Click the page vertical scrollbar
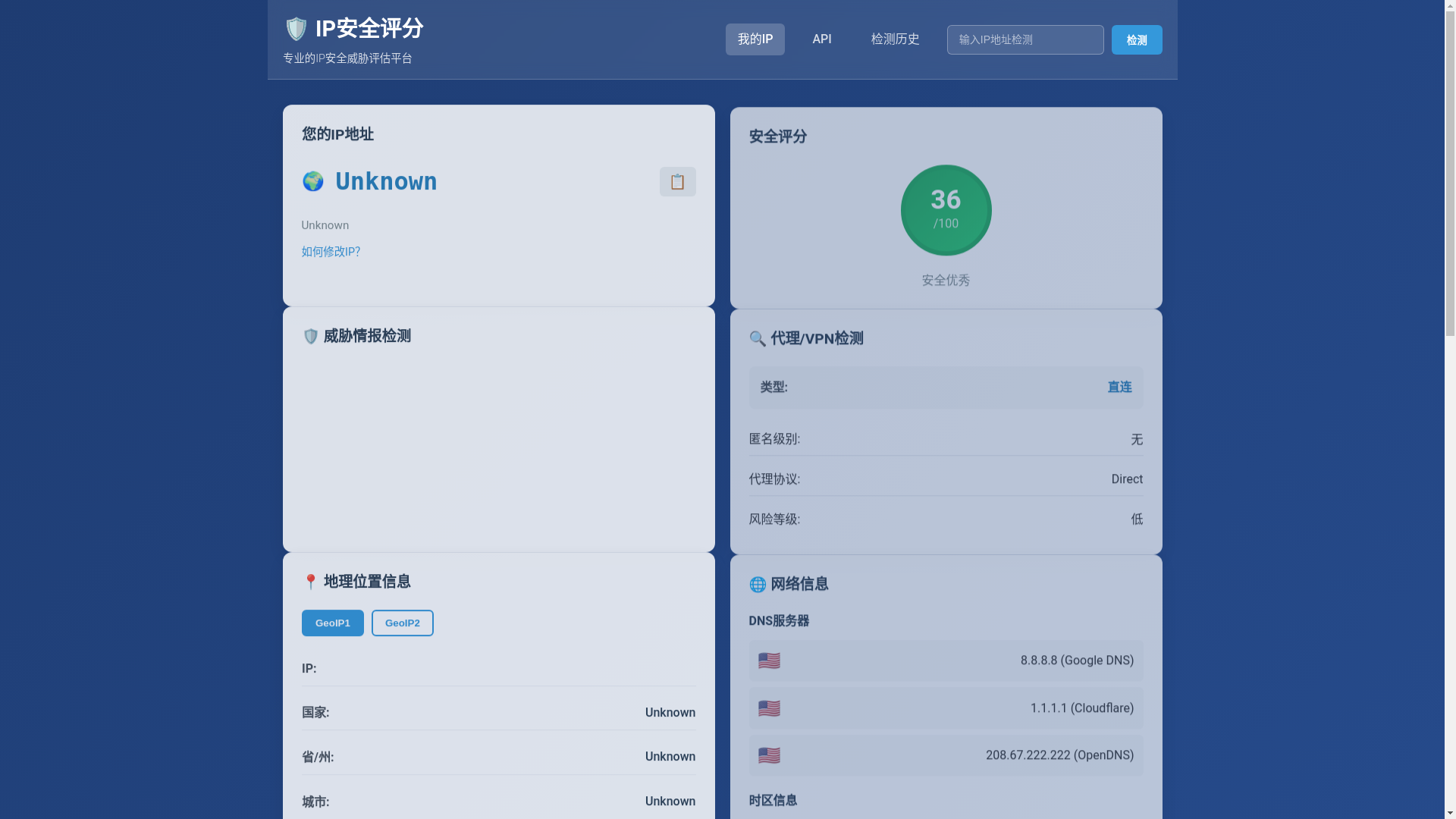The image size is (1456, 819). pos(1450,174)
